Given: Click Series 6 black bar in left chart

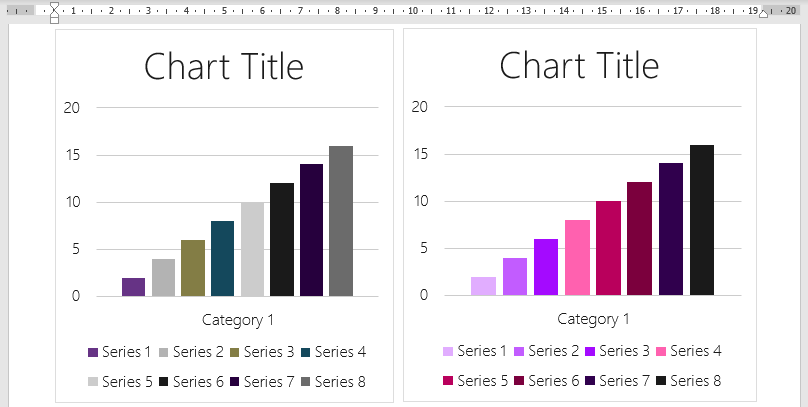Looking at the screenshot, I should click(282, 240).
